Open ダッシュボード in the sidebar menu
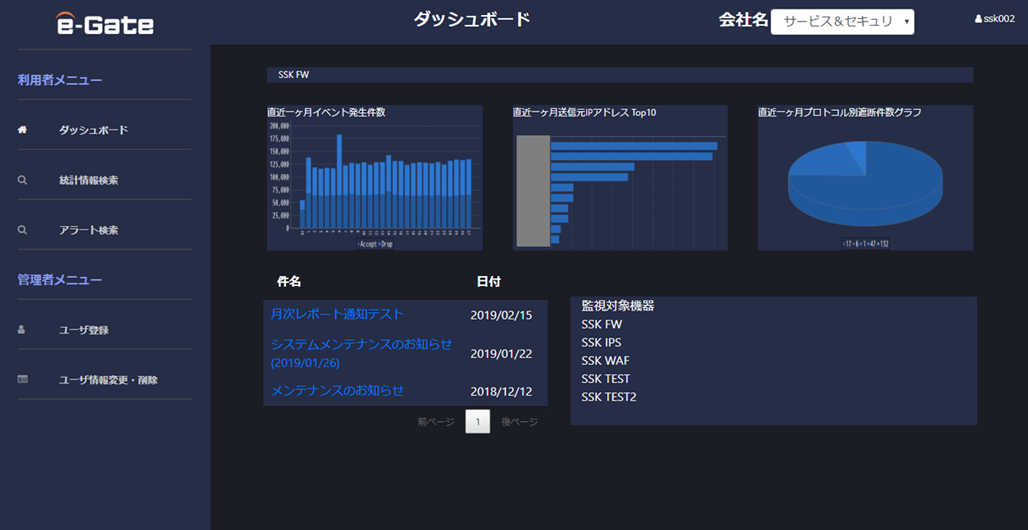Viewport: 1028px width, 530px height. 93,130
